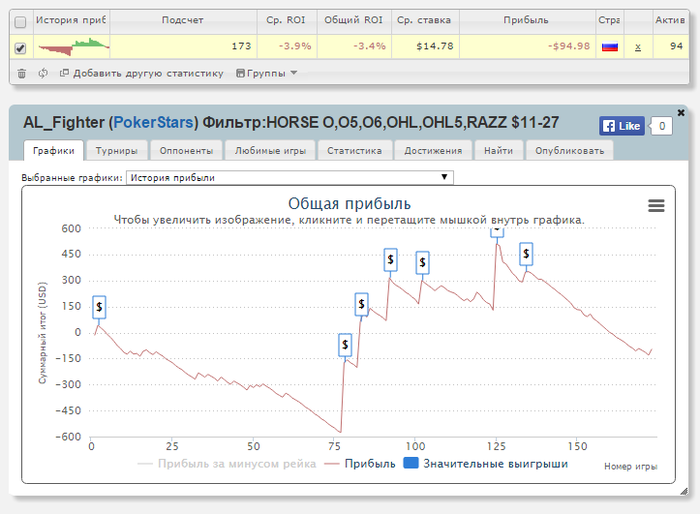Switch to Любимые игры tab
The image size is (700, 514).
(x=270, y=150)
